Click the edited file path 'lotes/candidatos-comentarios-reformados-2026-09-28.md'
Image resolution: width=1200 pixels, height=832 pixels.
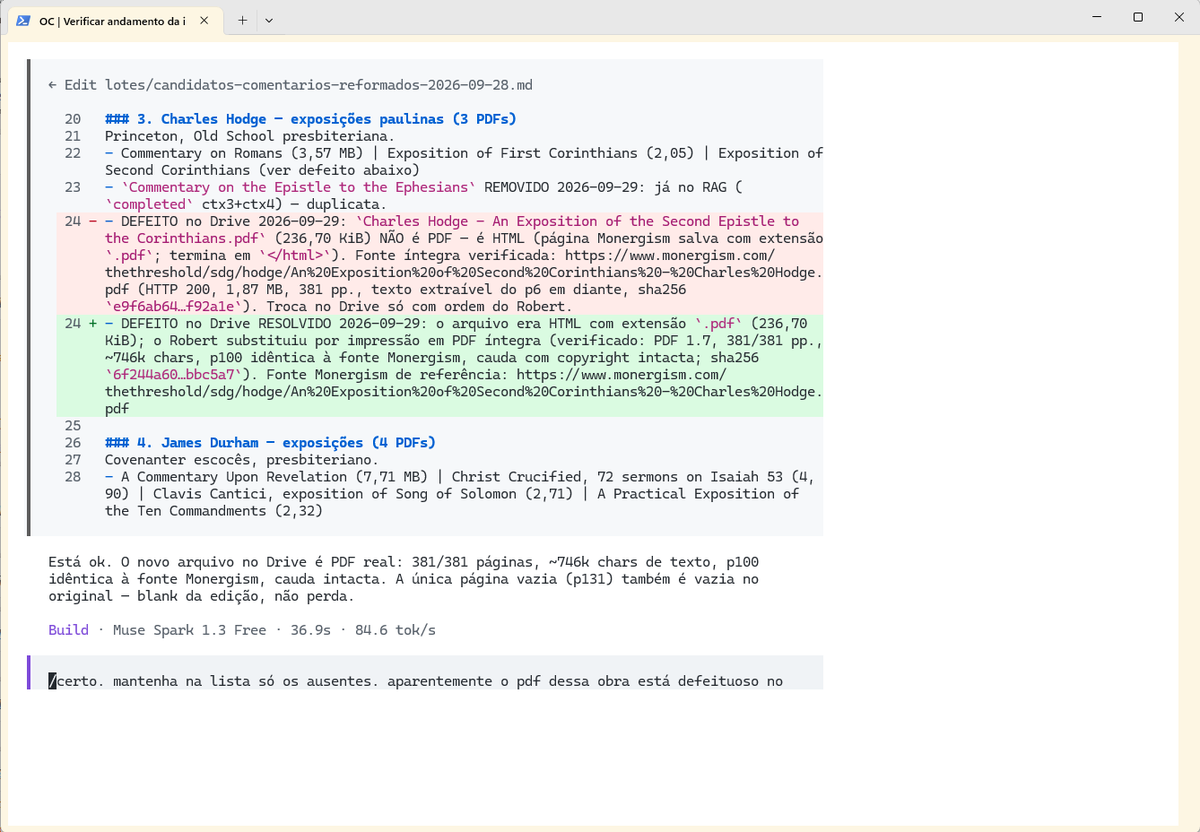(319, 85)
